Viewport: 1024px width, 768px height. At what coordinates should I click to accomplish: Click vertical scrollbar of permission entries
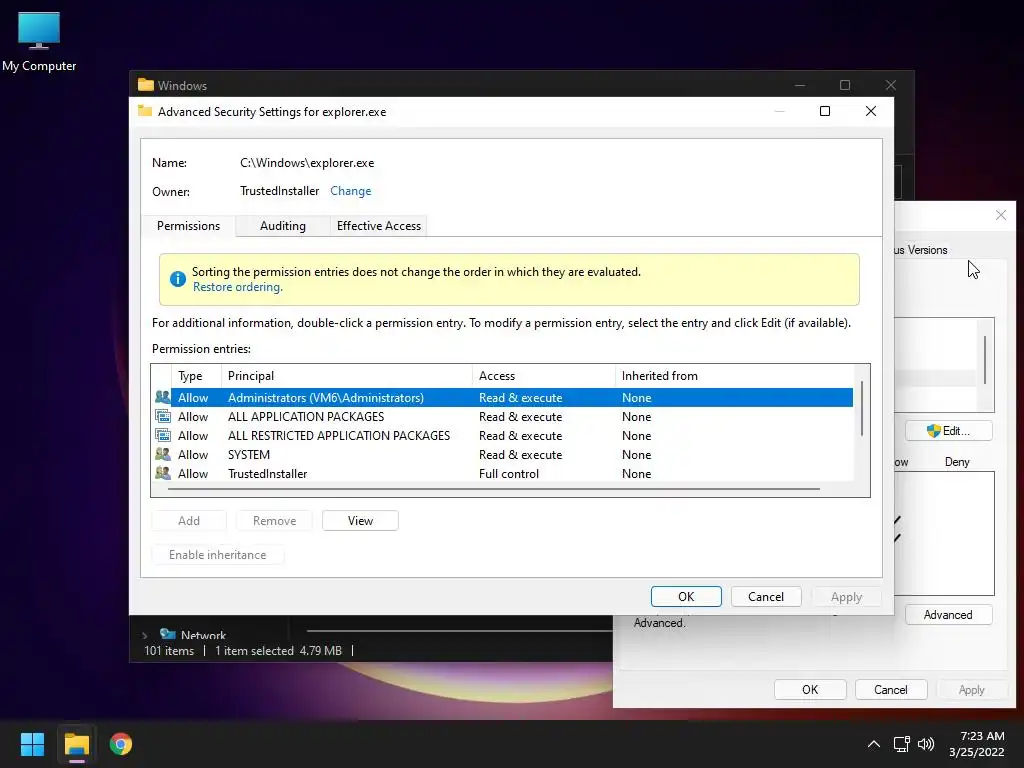pyautogui.click(x=862, y=409)
